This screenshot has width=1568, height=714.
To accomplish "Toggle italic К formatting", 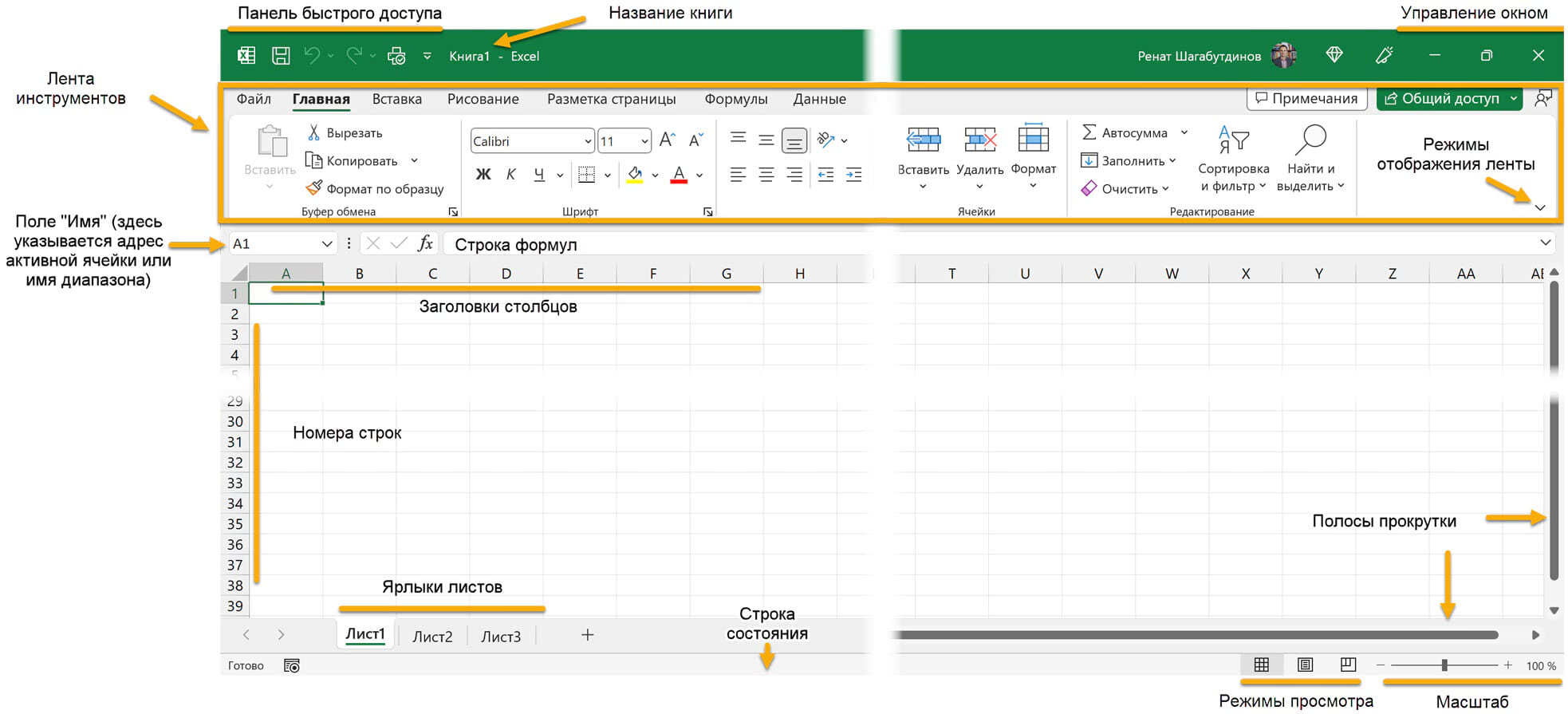I will click(511, 175).
